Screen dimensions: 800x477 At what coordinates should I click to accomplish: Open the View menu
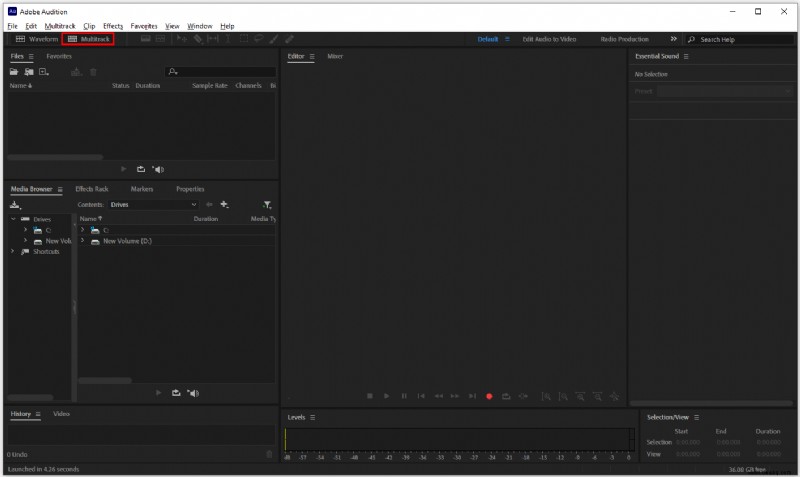tap(172, 26)
